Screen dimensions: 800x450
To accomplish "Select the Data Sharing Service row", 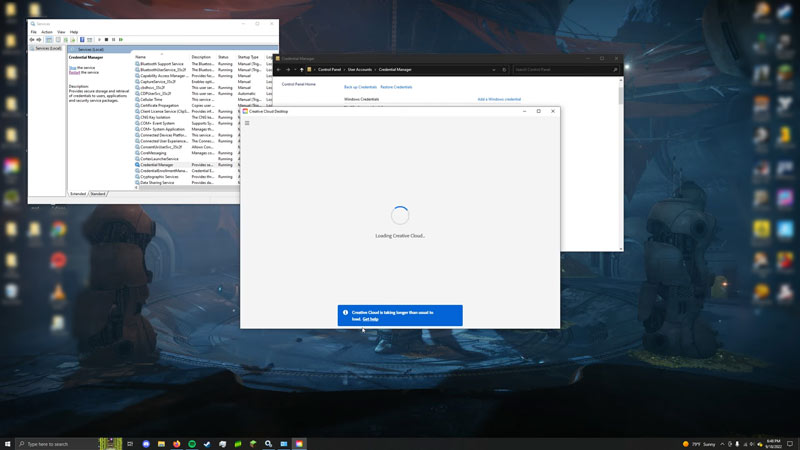I will [187, 183].
